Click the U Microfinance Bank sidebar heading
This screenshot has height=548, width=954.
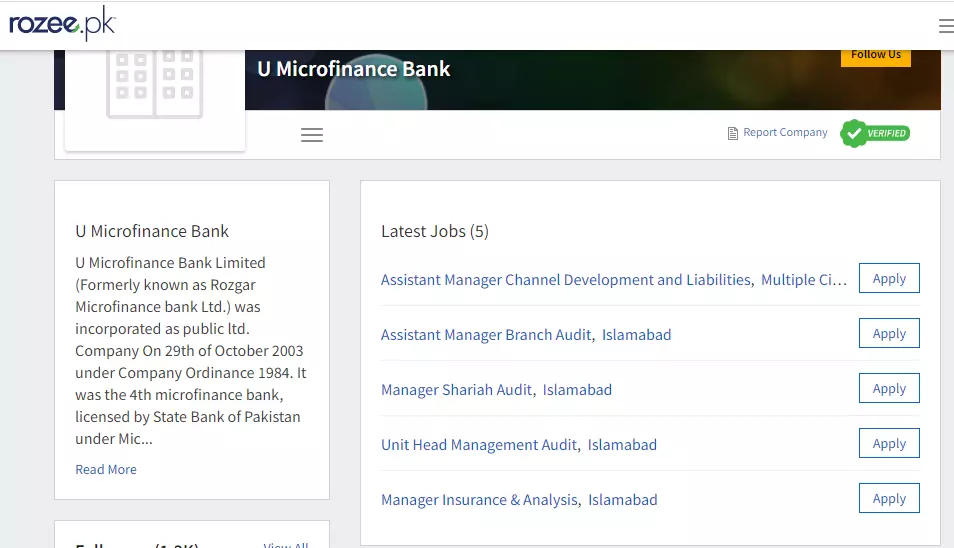click(x=152, y=232)
